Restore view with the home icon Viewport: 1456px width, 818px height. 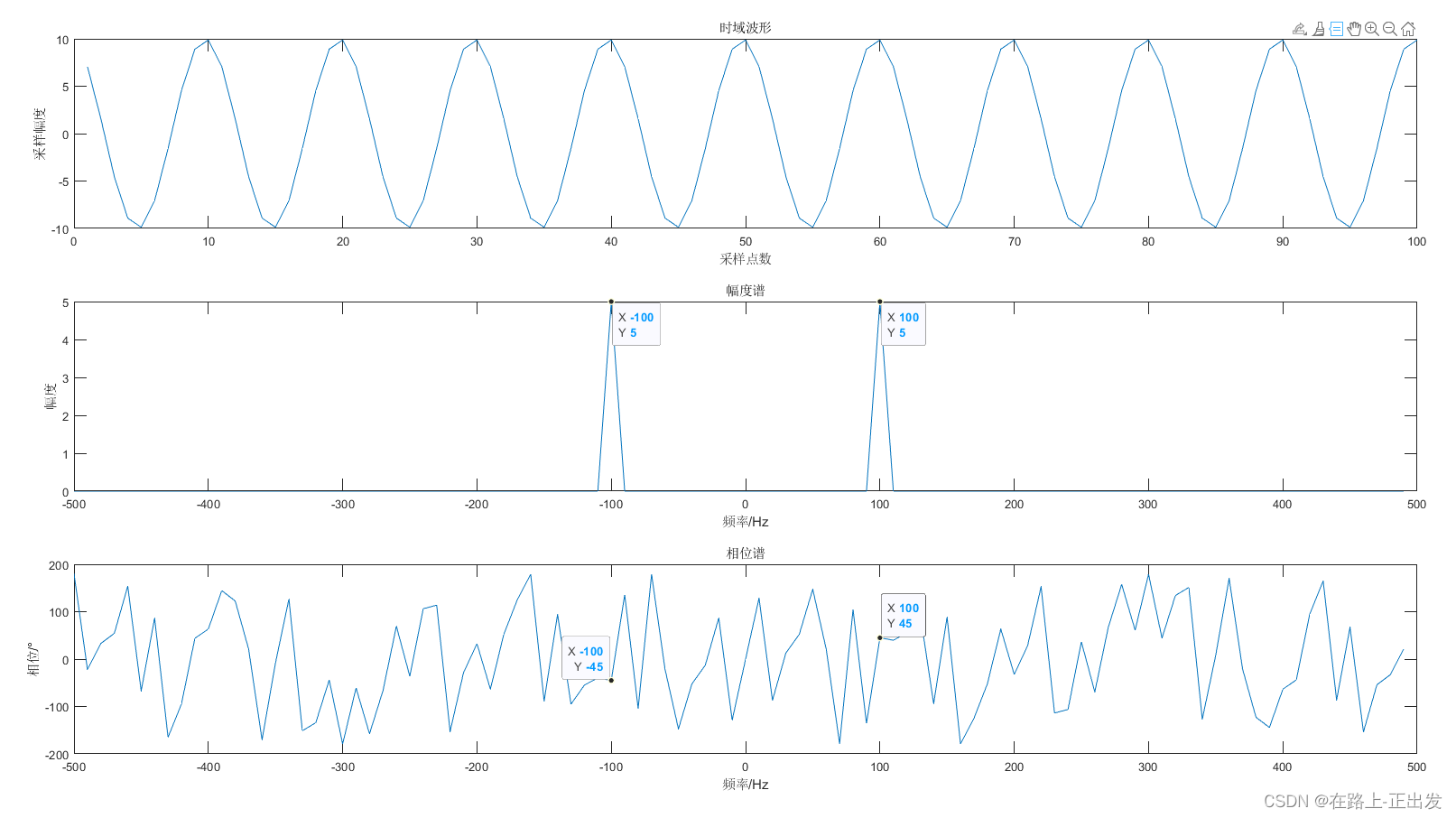(x=1408, y=29)
